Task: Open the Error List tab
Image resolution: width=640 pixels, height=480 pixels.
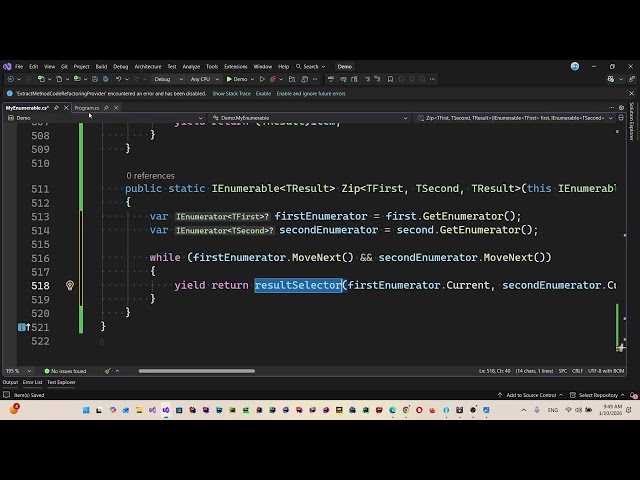Action: coord(33,382)
